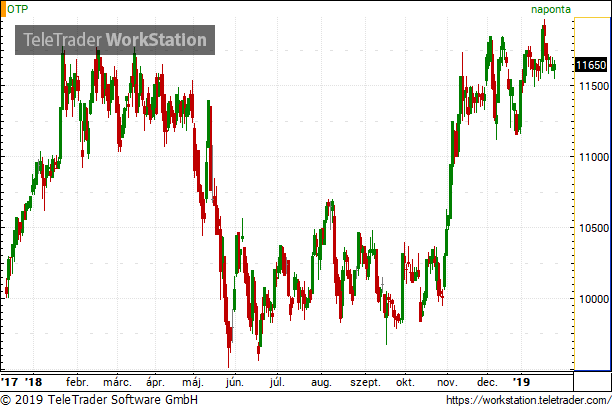Click the '19 year label

point(521,382)
